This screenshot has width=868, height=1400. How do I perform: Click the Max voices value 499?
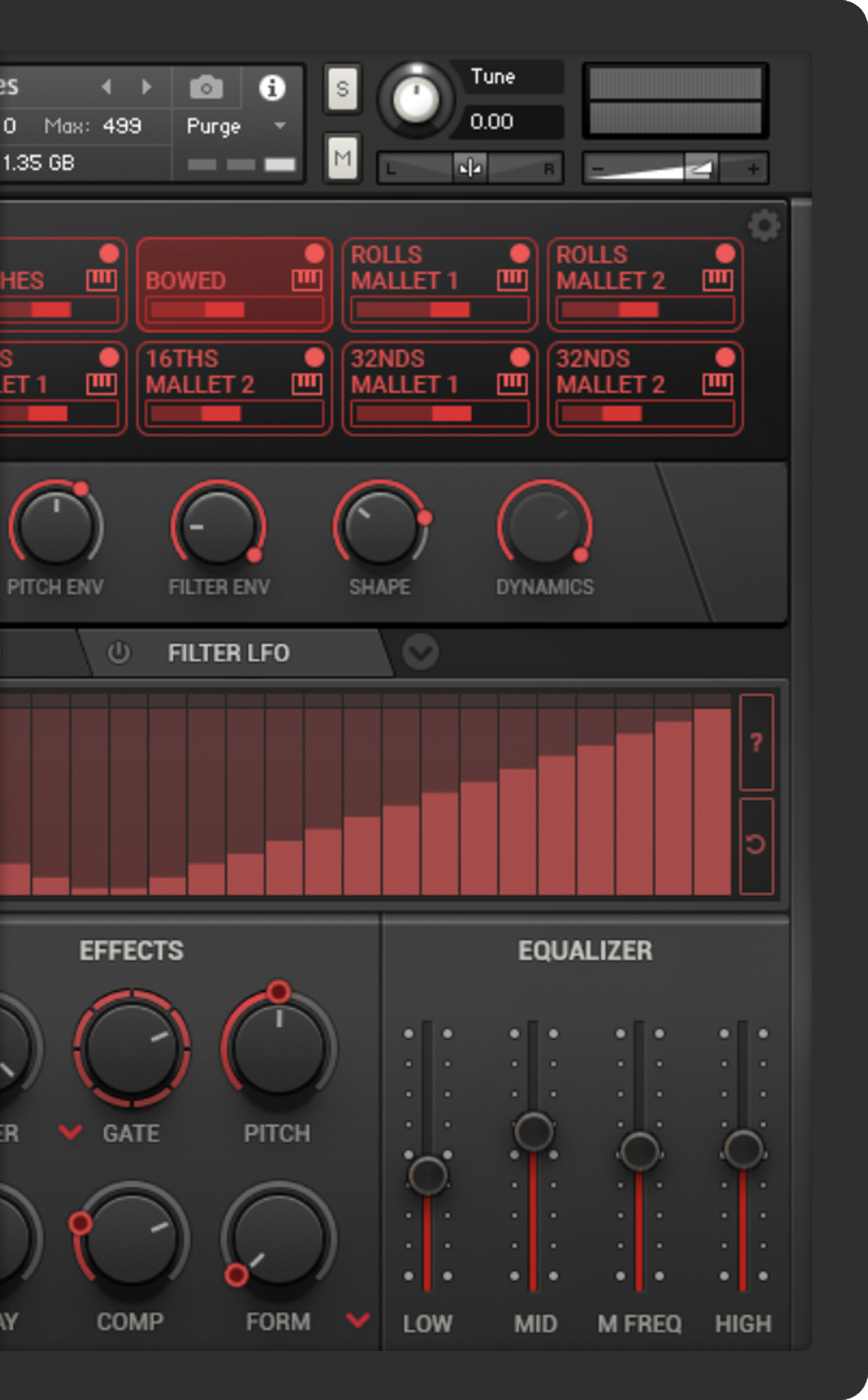(x=122, y=125)
